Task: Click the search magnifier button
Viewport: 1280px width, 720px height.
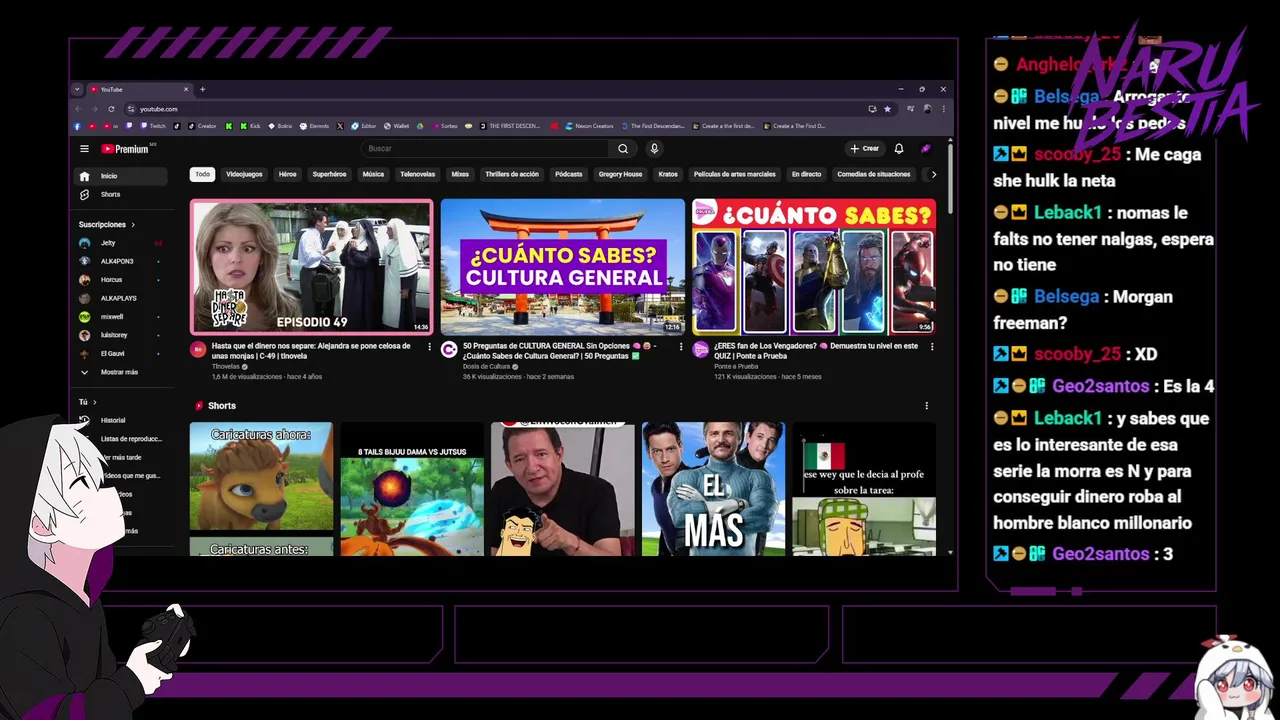Action: tap(623, 149)
